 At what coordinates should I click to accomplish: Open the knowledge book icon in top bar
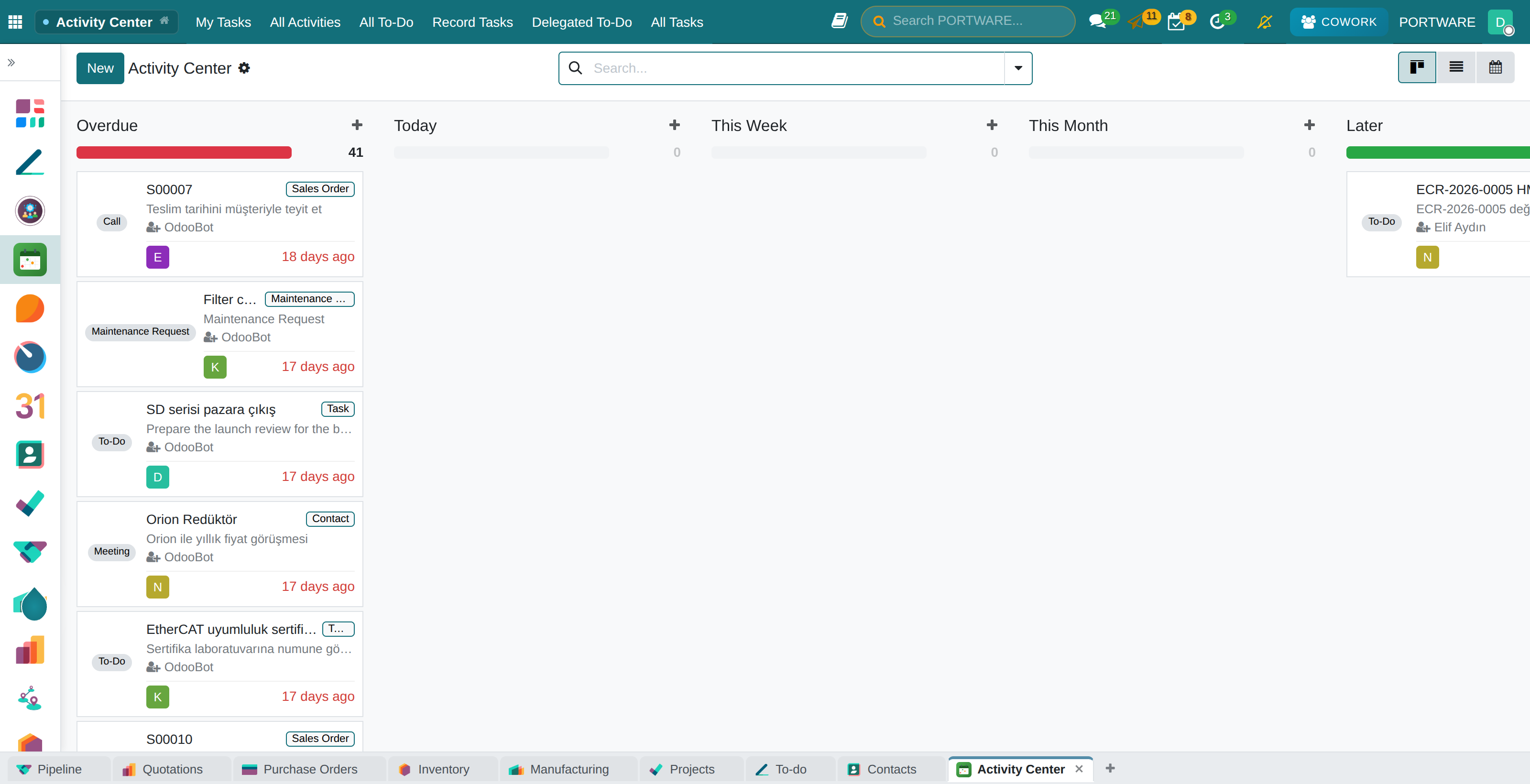click(x=839, y=22)
